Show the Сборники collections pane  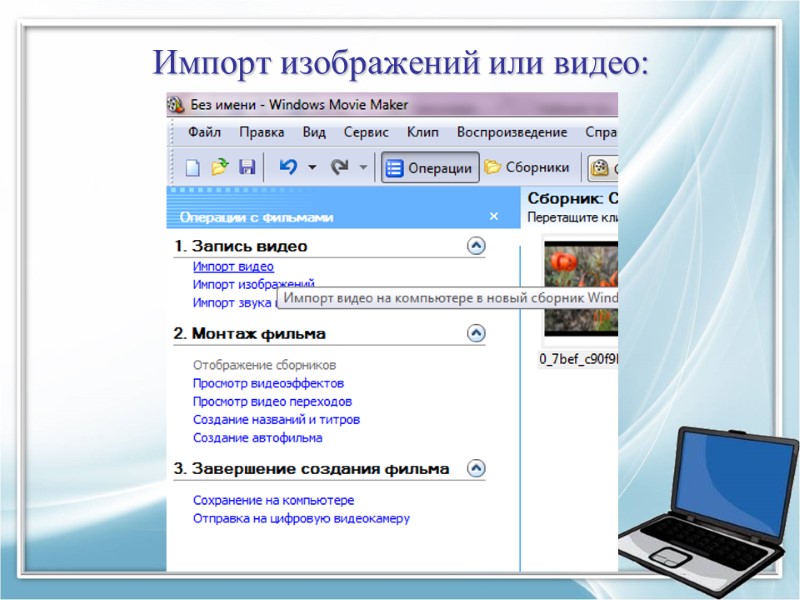tap(527, 167)
